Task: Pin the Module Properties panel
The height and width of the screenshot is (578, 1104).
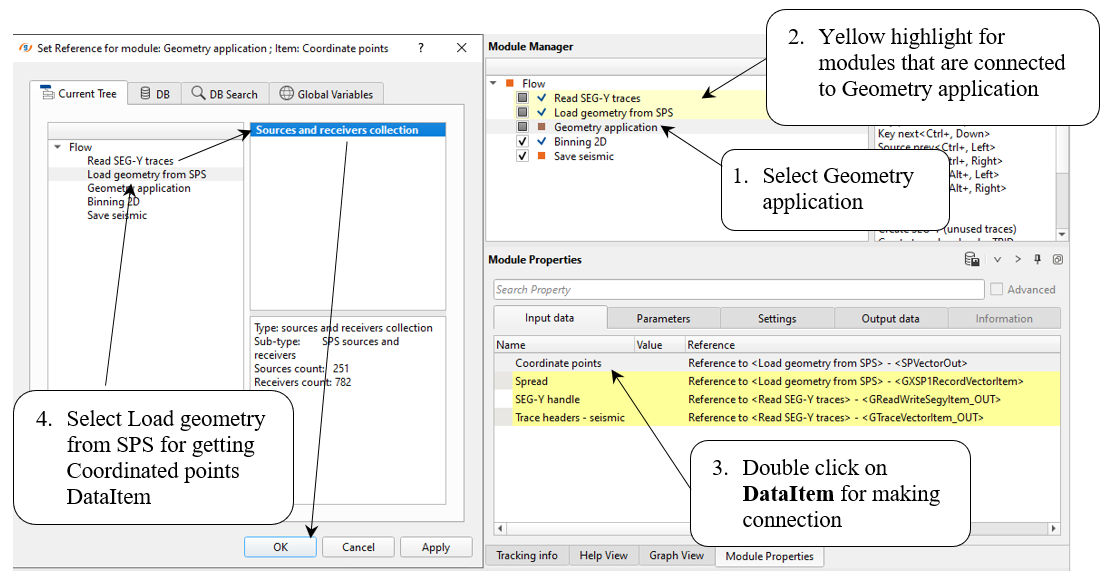Action: (x=1037, y=260)
